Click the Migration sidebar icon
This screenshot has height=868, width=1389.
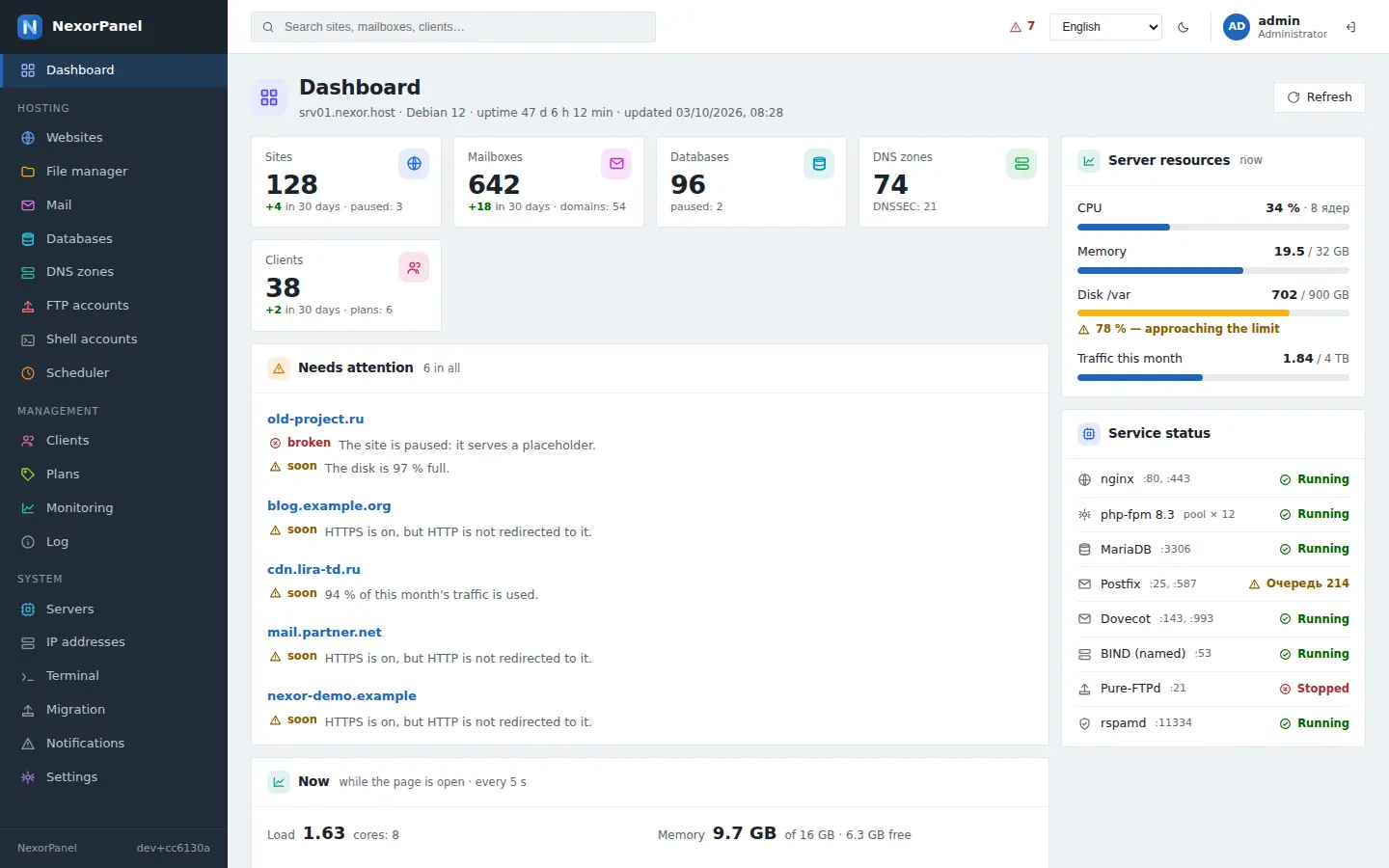click(x=28, y=710)
